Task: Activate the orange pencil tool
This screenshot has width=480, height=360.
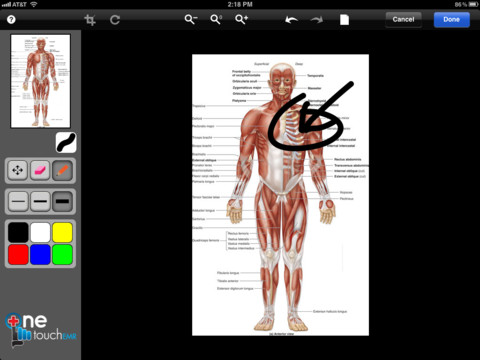Action: click(x=62, y=170)
